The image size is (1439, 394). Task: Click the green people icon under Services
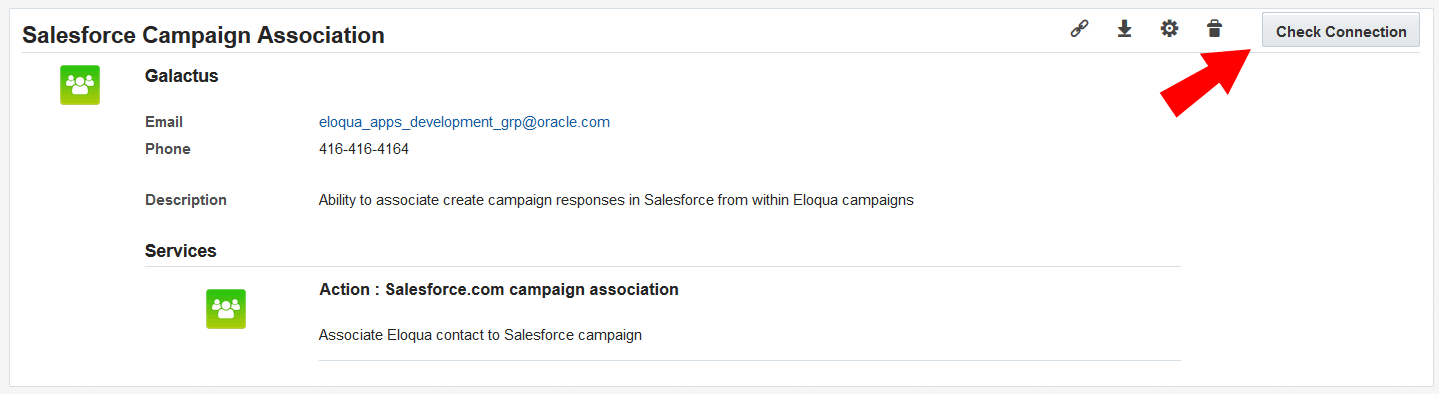226,309
